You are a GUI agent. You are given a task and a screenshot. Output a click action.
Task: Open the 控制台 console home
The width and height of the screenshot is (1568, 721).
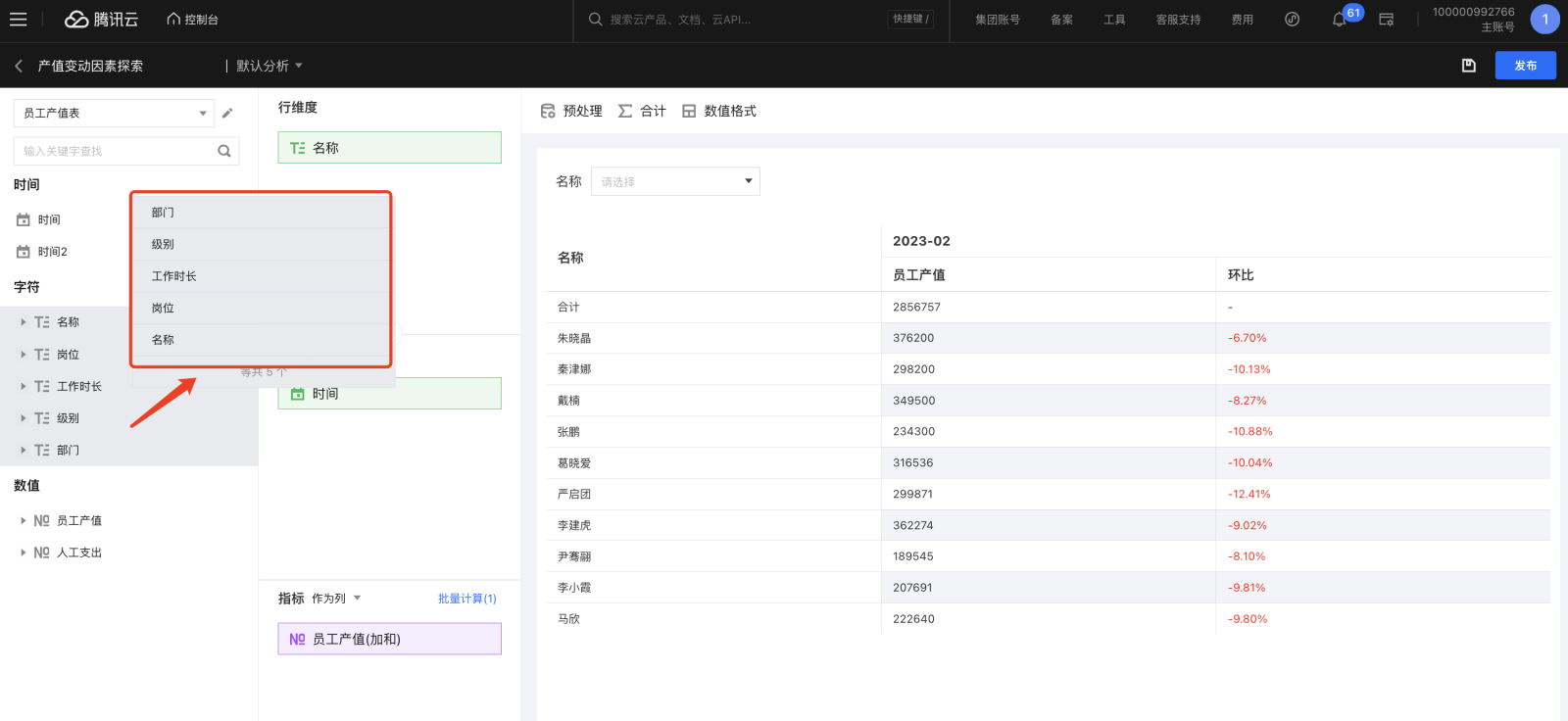pyautogui.click(x=192, y=20)
